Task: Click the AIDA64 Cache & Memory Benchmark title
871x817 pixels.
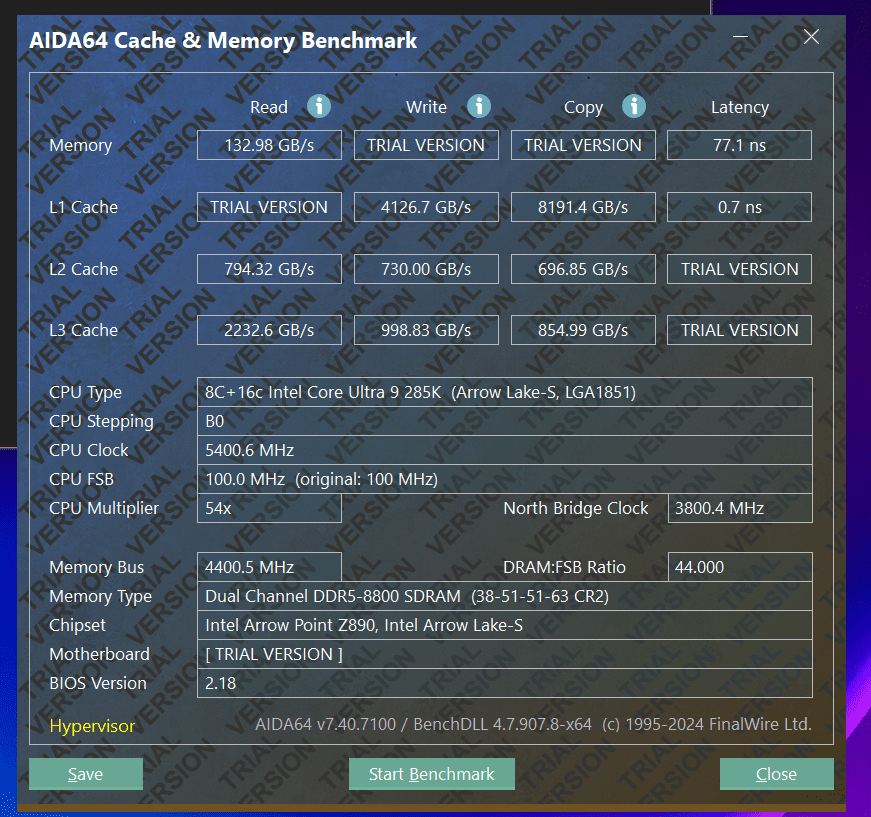Action: coord(223,41)
